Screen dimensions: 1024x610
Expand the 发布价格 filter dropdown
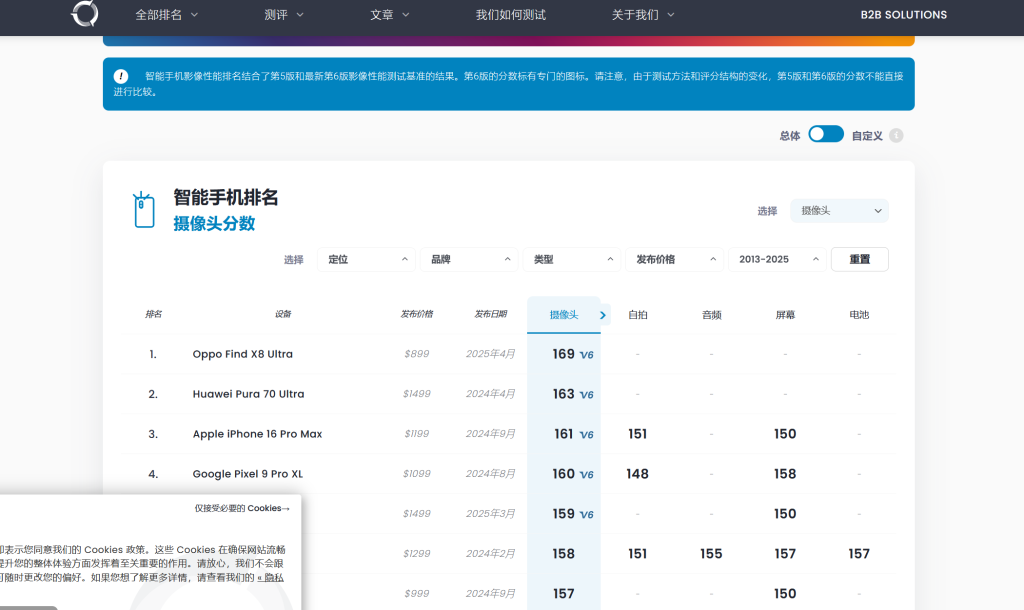[x=675, y=259]
